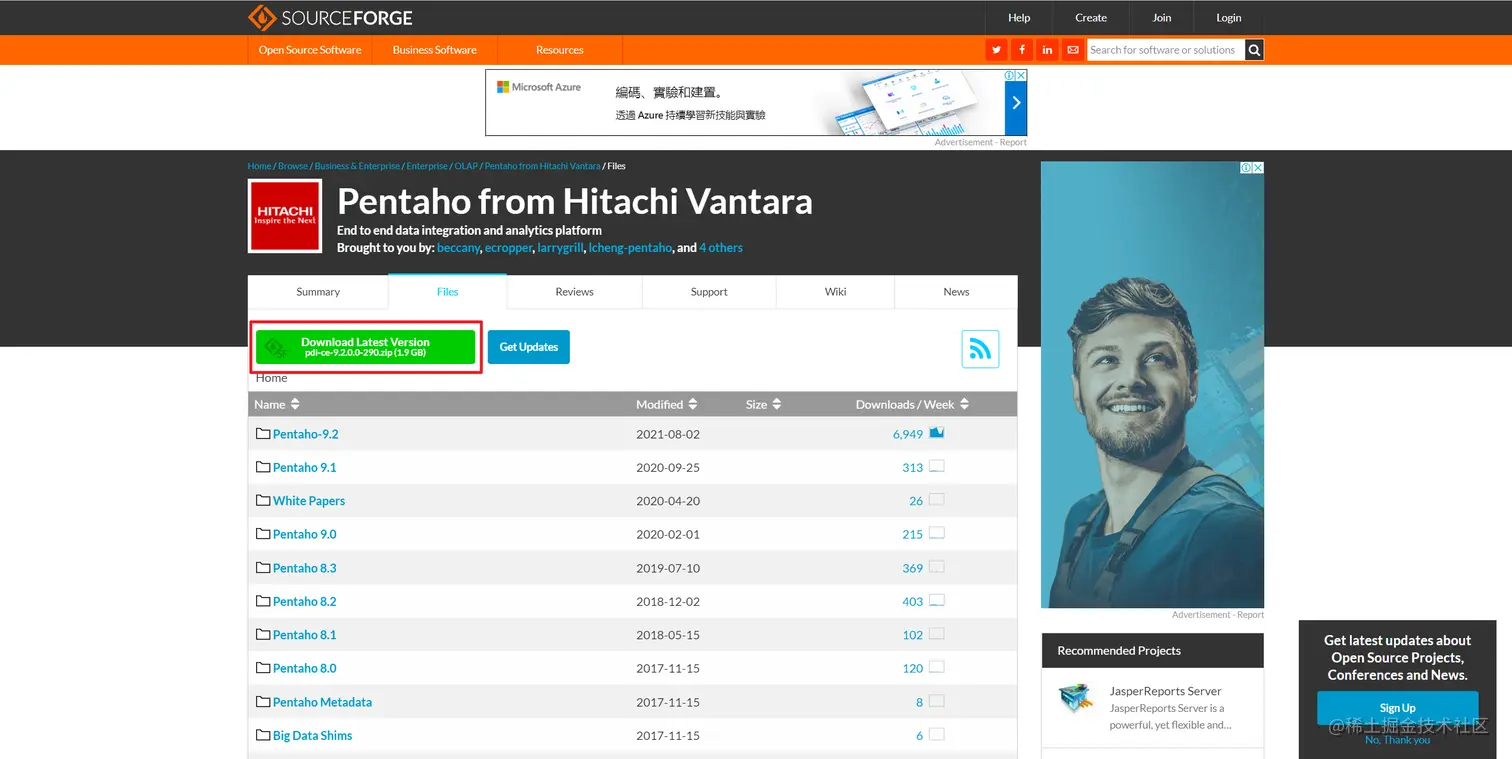Viewport: 1512px width, 759px height.
Task: Click the sidebar advertisement image
Action: (1152, 385)
